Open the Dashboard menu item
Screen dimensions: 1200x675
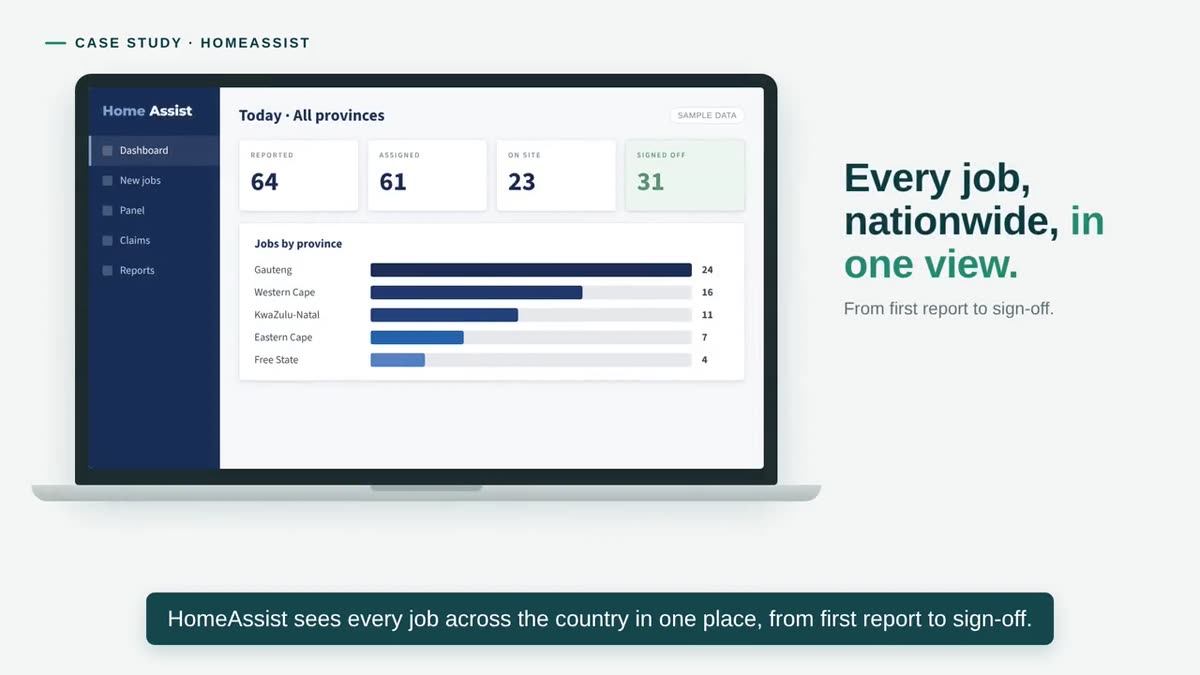point(154,151)
